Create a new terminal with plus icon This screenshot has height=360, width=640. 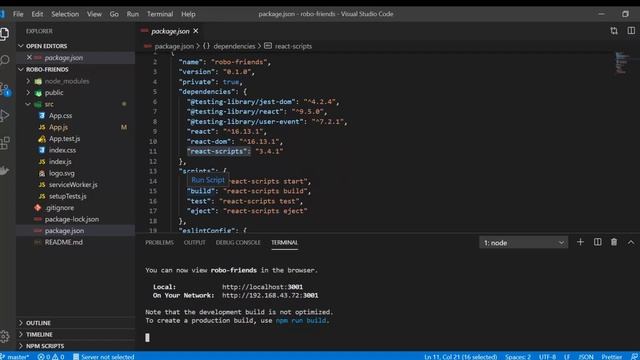click(x=580, y=242)
